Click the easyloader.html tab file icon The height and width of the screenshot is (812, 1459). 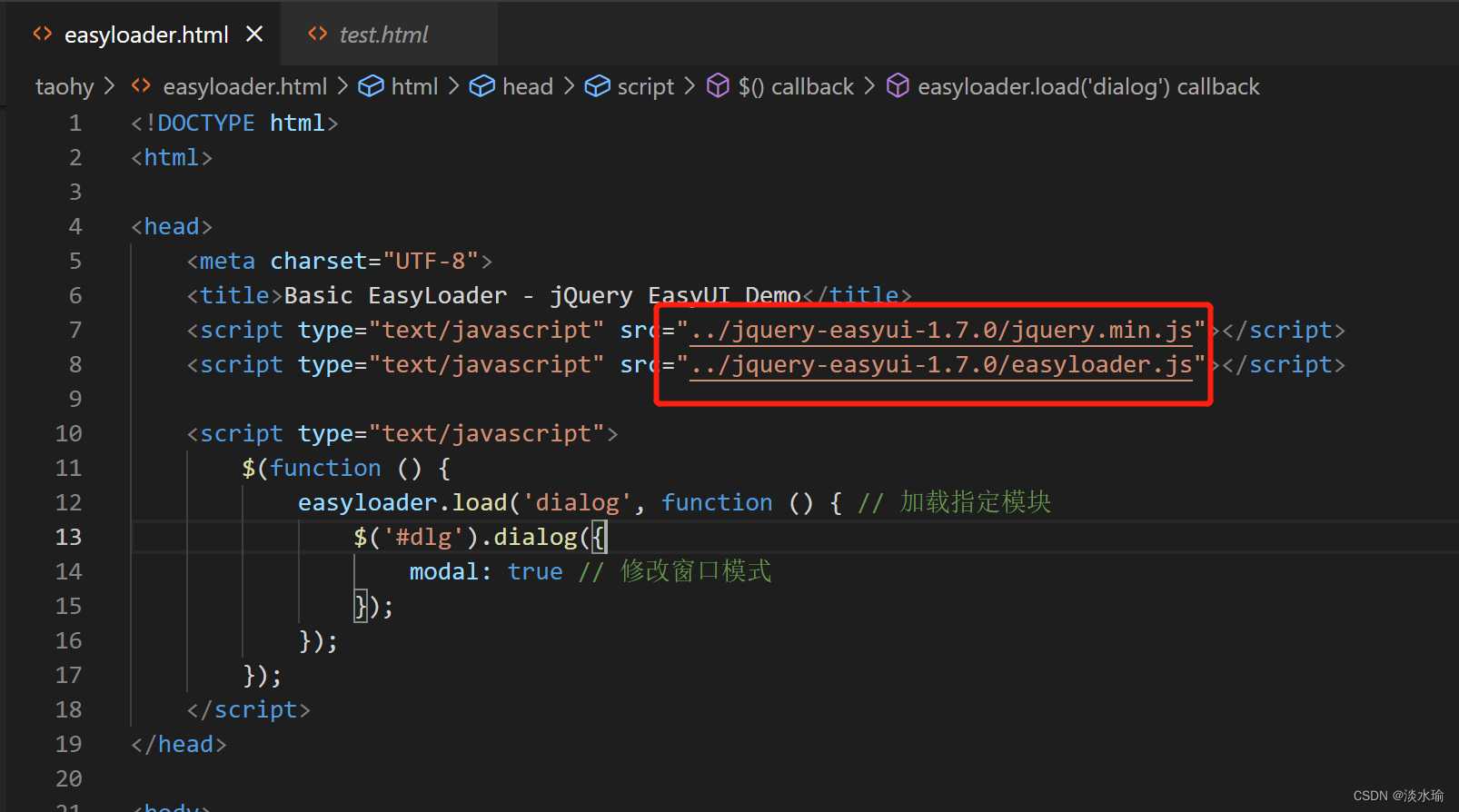[x=42, y=34]
